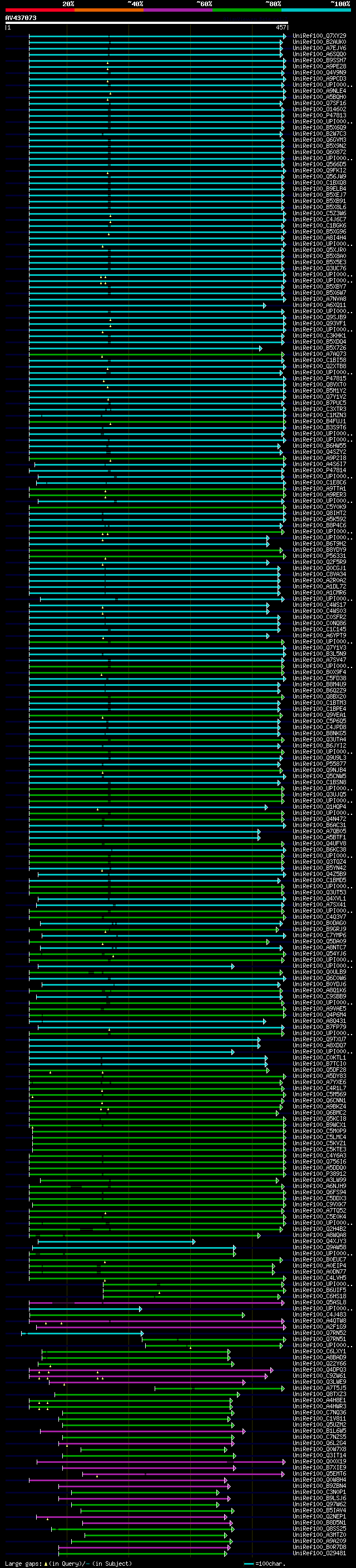
Task: Select hit label UniRef100_C6LXY1
Action: [319, 1351]
